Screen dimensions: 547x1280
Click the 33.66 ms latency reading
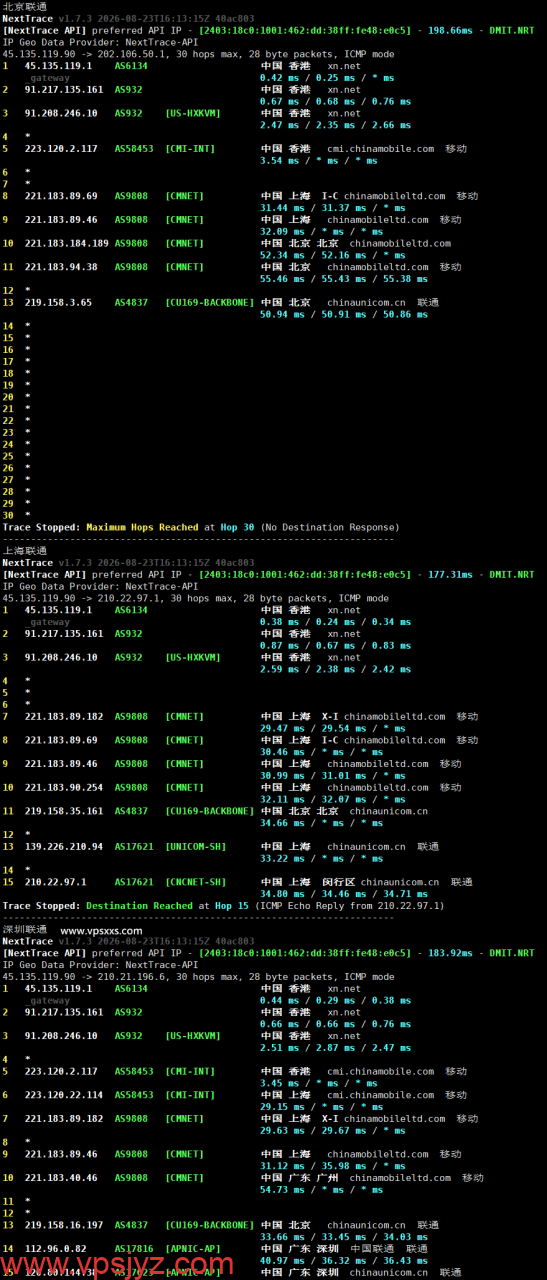pos(279,1237)
